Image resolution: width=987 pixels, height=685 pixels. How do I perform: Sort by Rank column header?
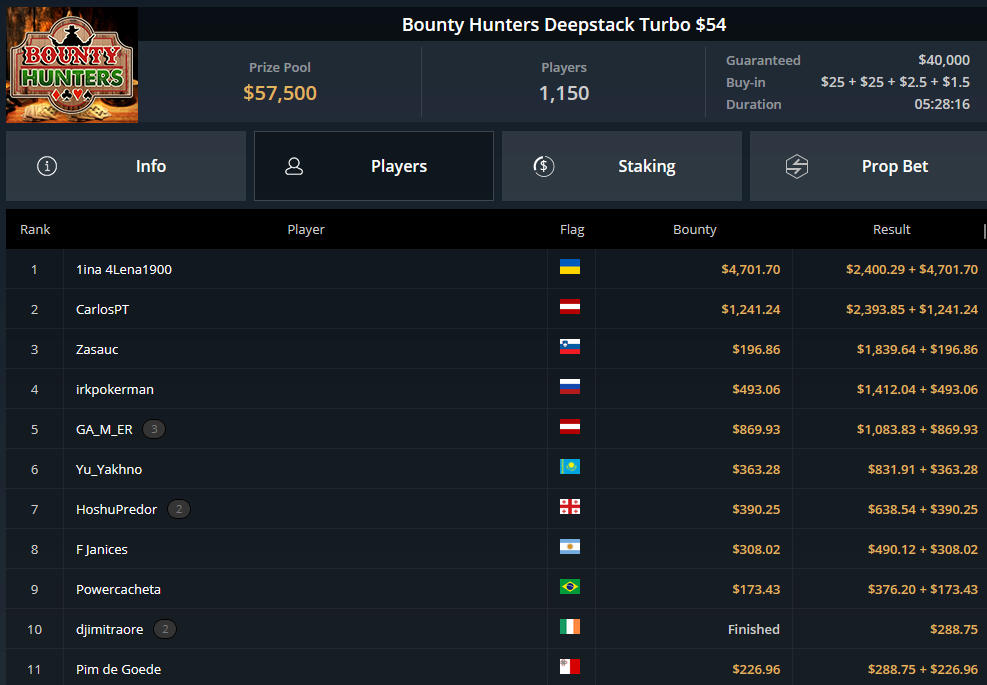(x=35, y=230)
